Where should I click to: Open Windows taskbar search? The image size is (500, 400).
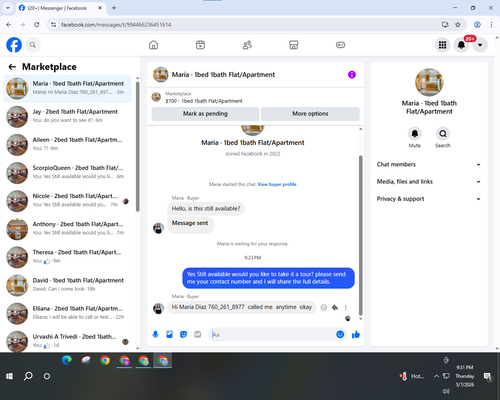(x=28, y=376)
